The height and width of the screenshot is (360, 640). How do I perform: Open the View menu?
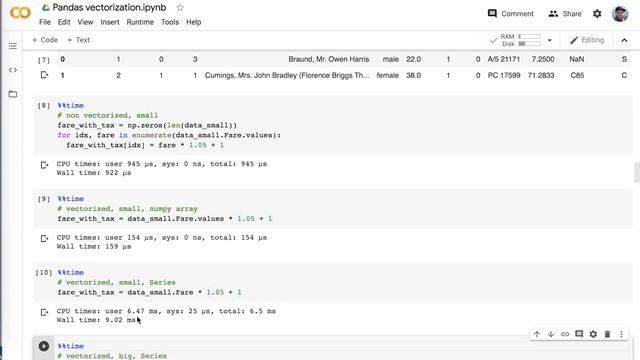[85, 22]
